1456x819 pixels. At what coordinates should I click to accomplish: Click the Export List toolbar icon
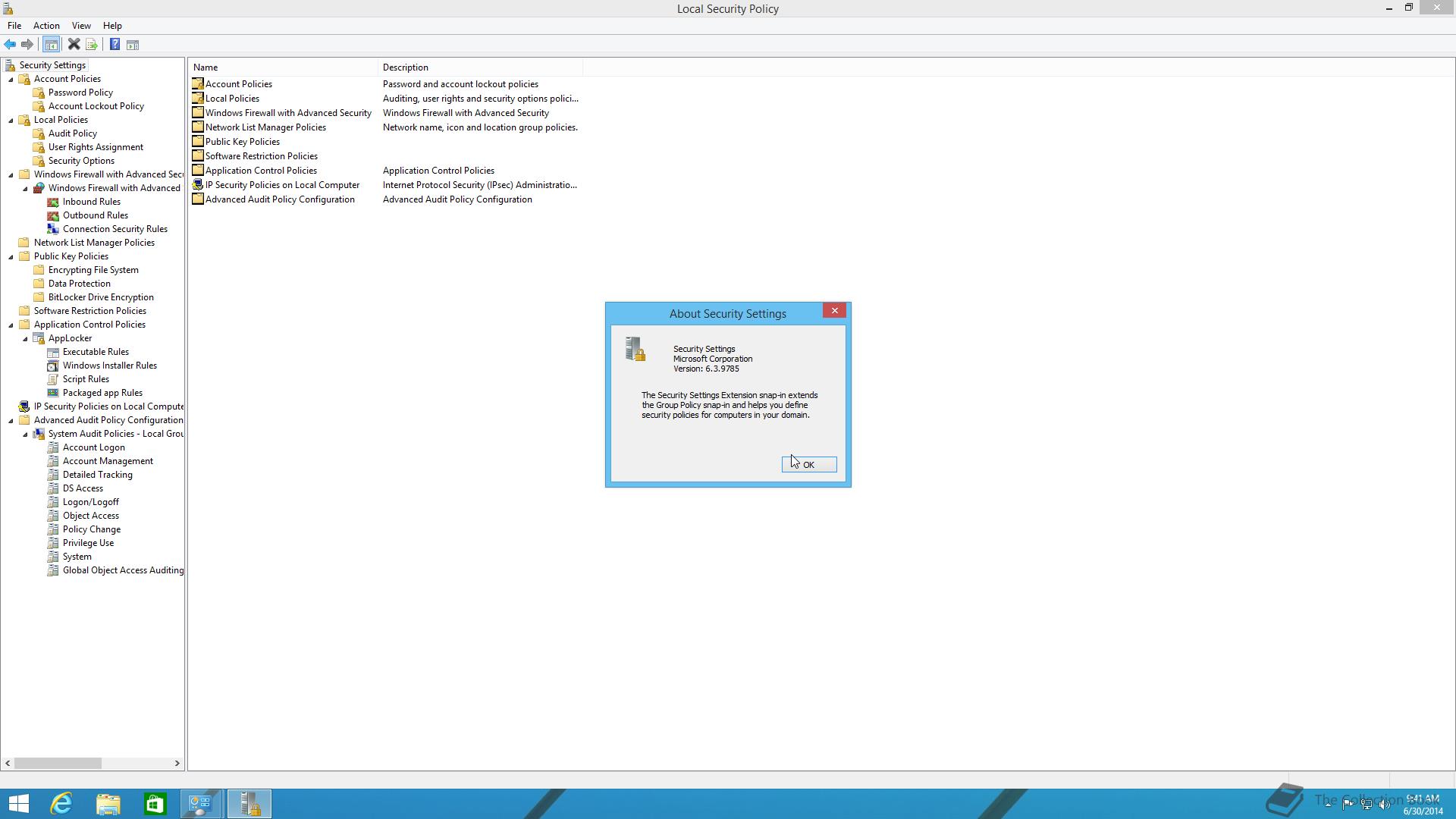[x=92, y=45]
